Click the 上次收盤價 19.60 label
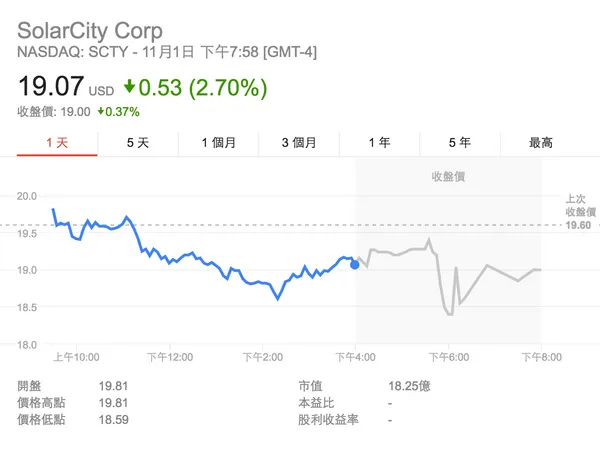 coord(579,212)
